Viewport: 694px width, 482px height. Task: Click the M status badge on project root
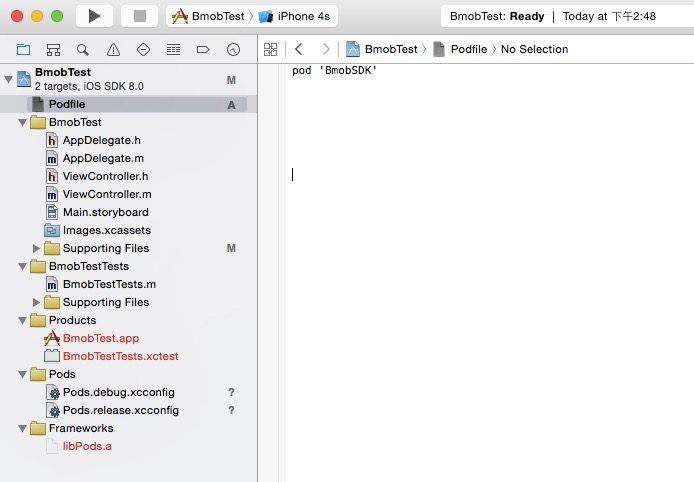(231, 80)
